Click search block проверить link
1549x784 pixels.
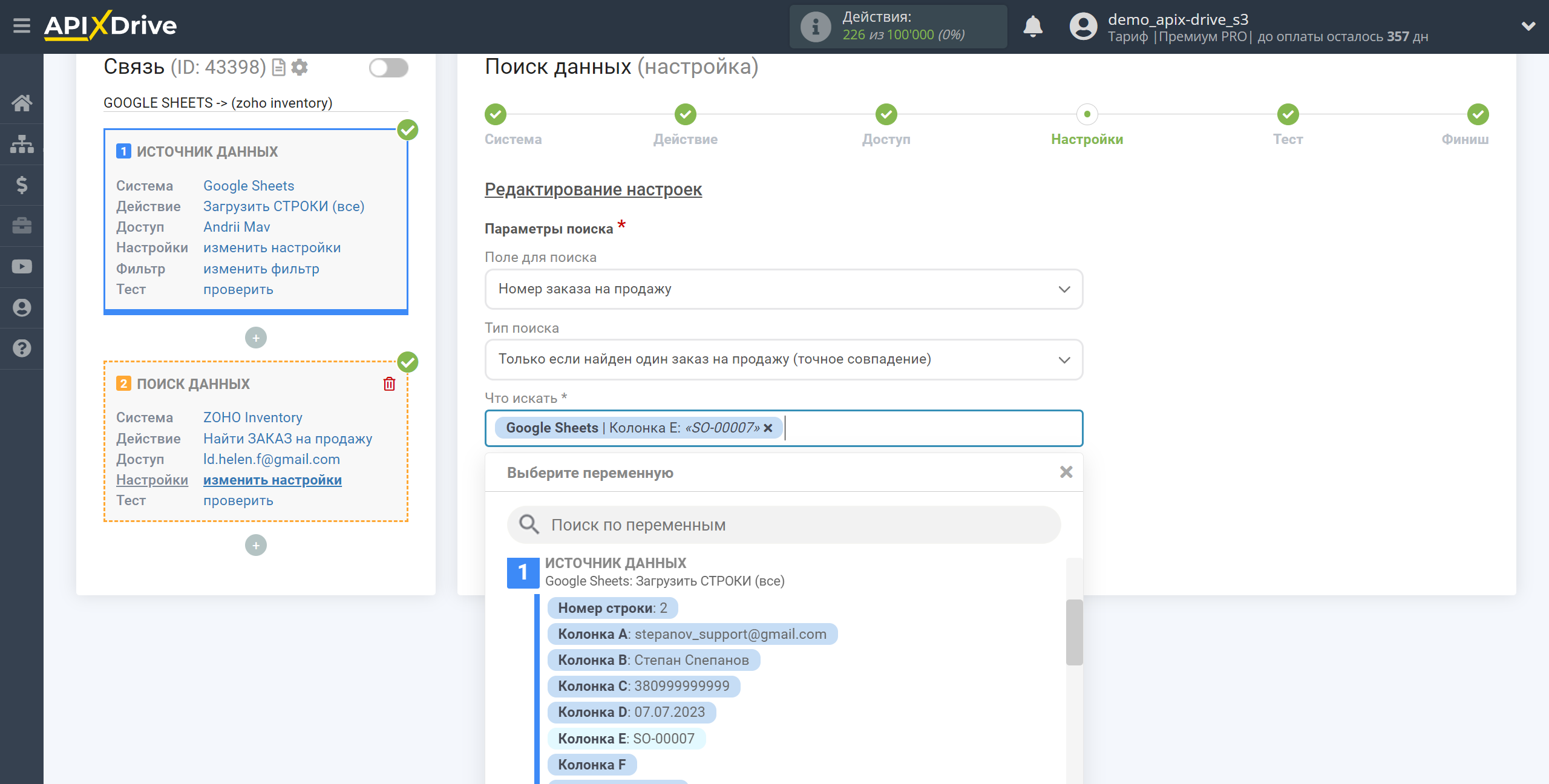tap(238, 500)
